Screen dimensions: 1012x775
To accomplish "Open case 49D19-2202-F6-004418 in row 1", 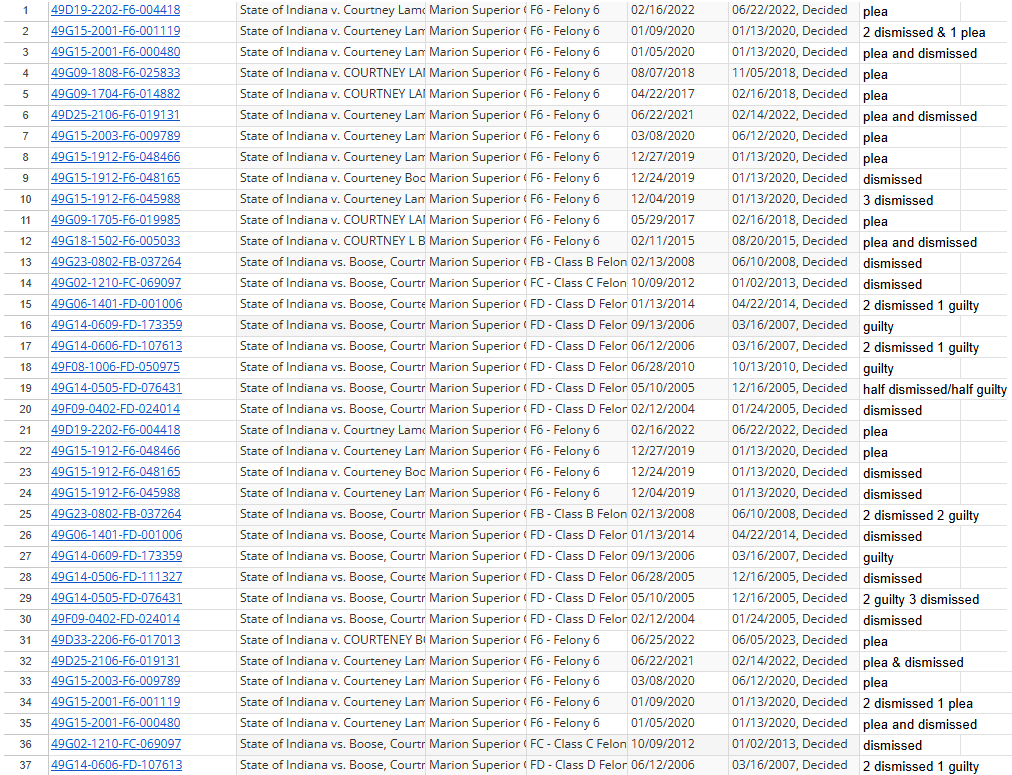I will [x=115, y=11].
